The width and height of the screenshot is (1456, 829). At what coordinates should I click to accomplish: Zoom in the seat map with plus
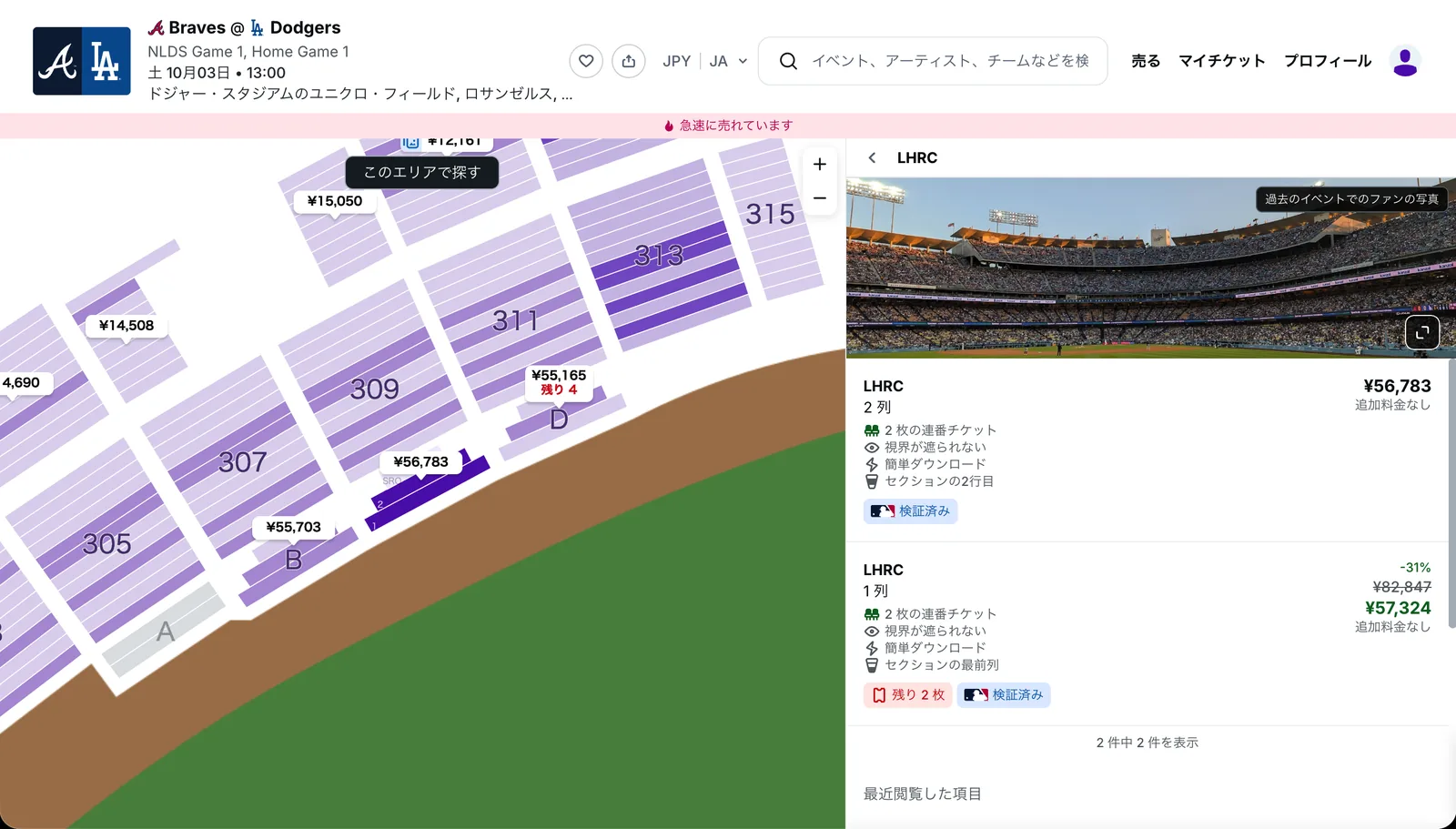pyautogui.click(x=819, y=164)
